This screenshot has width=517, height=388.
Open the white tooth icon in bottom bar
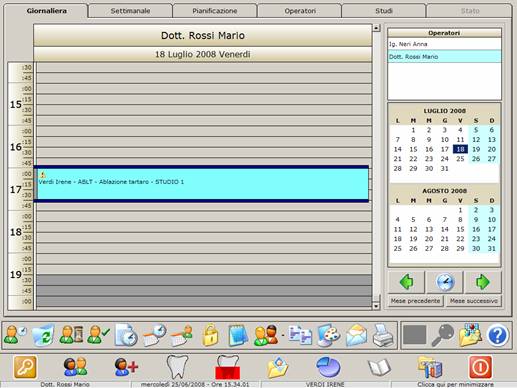tap(177, 367)
